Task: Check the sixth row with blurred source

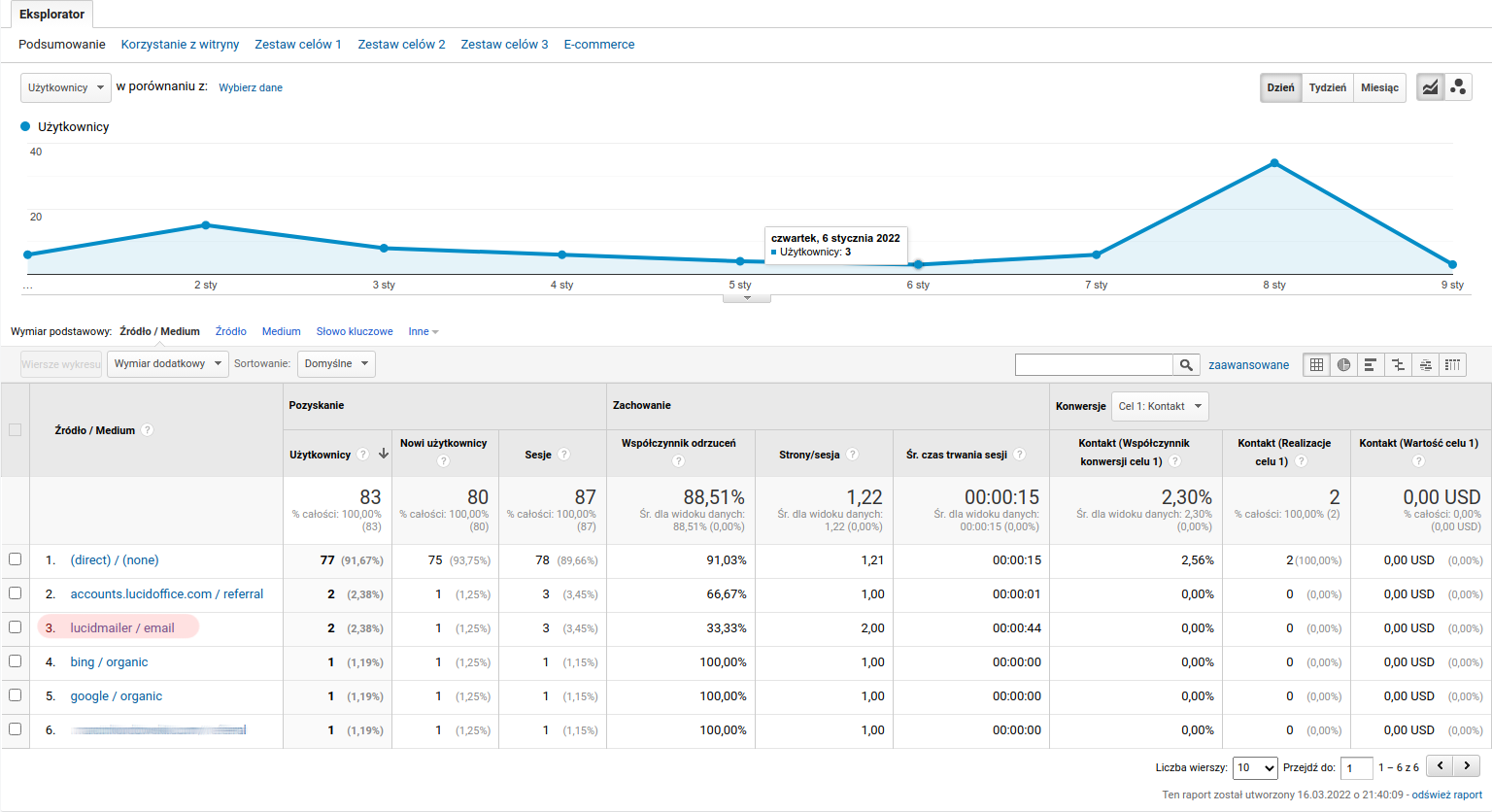Action: [x=15, y=729]
